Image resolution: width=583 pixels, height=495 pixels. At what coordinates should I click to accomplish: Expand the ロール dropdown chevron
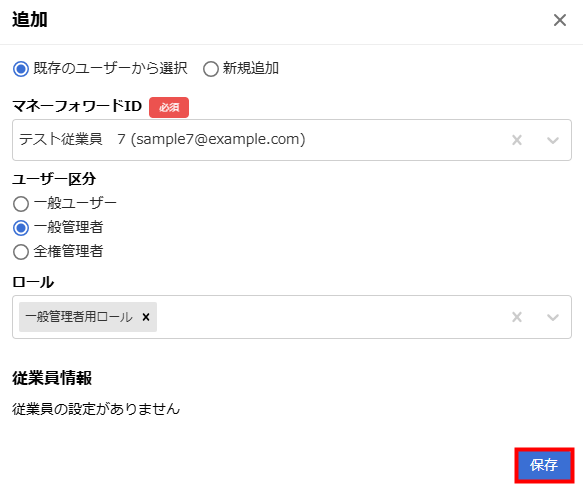pyautogui.click(x=553, y=317)
